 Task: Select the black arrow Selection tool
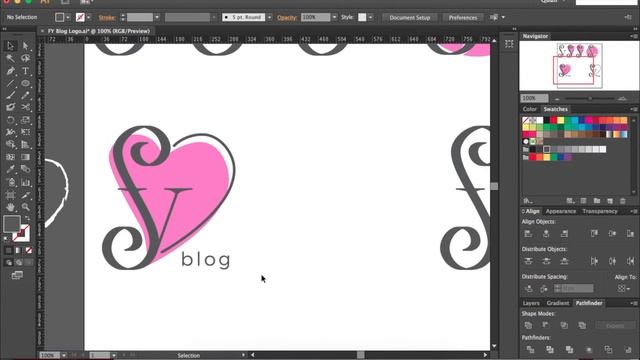pos(10,46)
